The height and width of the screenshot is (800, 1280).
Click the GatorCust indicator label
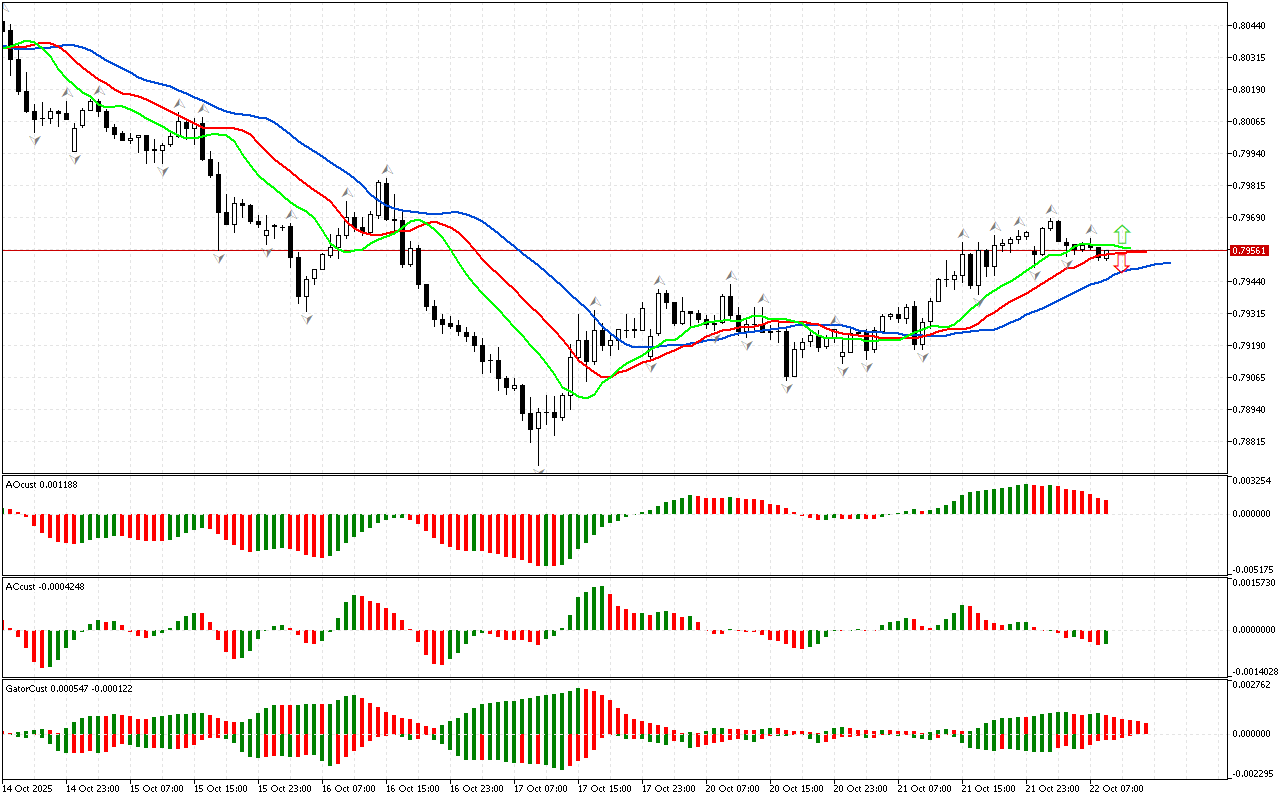point(70,689)
